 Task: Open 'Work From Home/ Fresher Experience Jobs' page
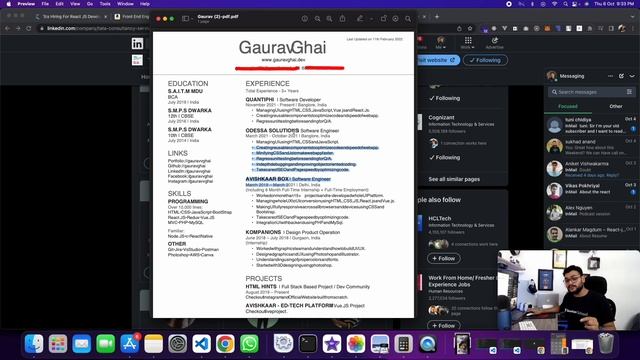pos(461,281)
